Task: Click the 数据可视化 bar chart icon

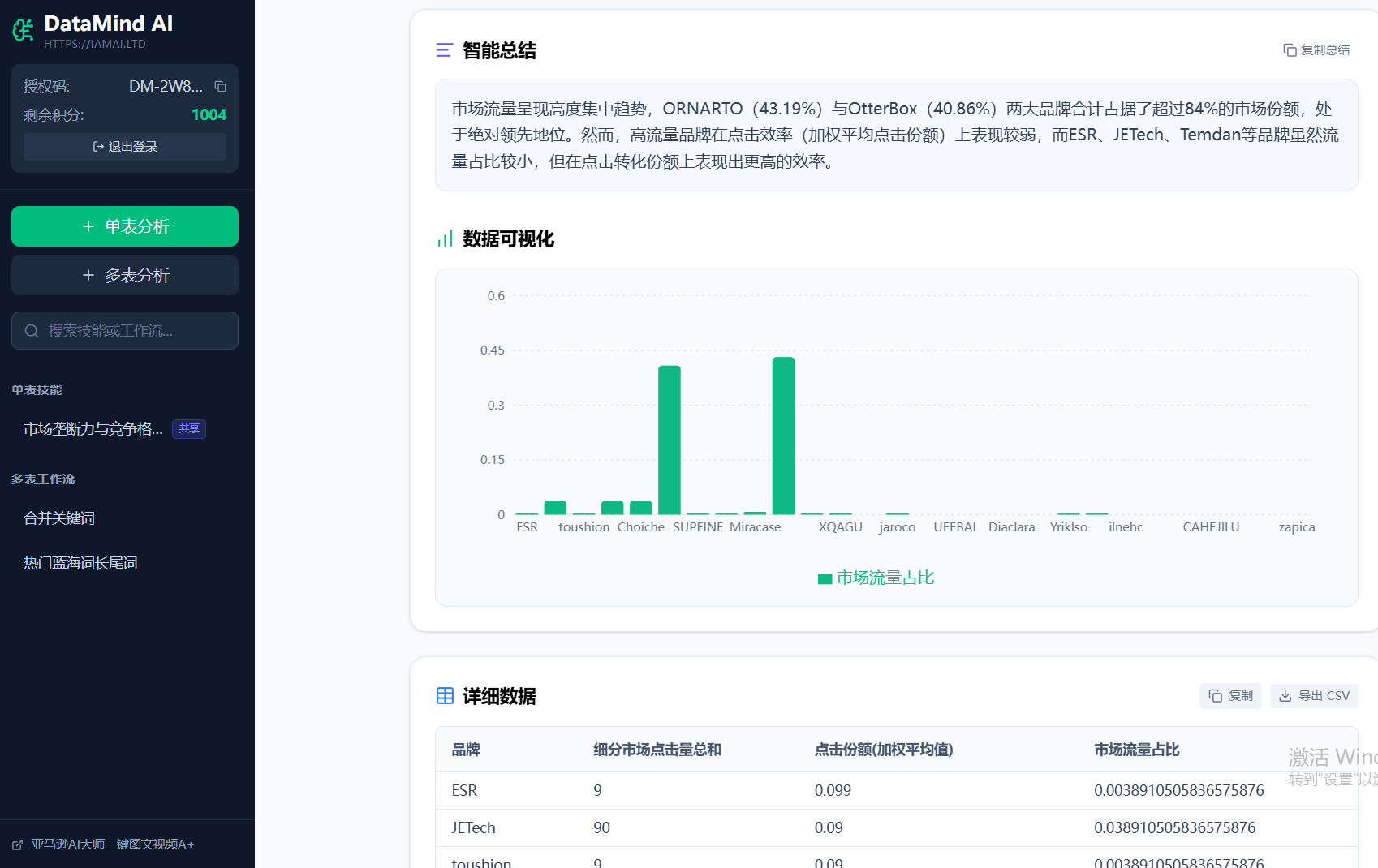Action: pos(445,238)
